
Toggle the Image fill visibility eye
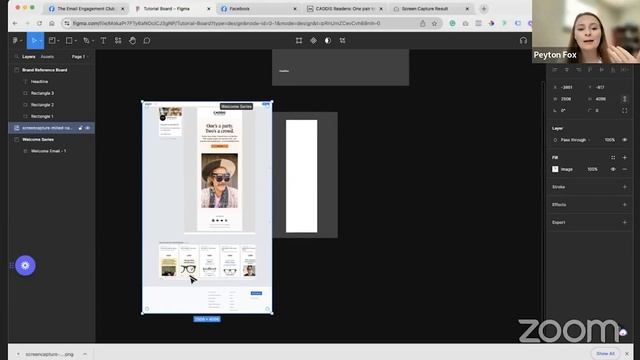(x=613, y=169)
